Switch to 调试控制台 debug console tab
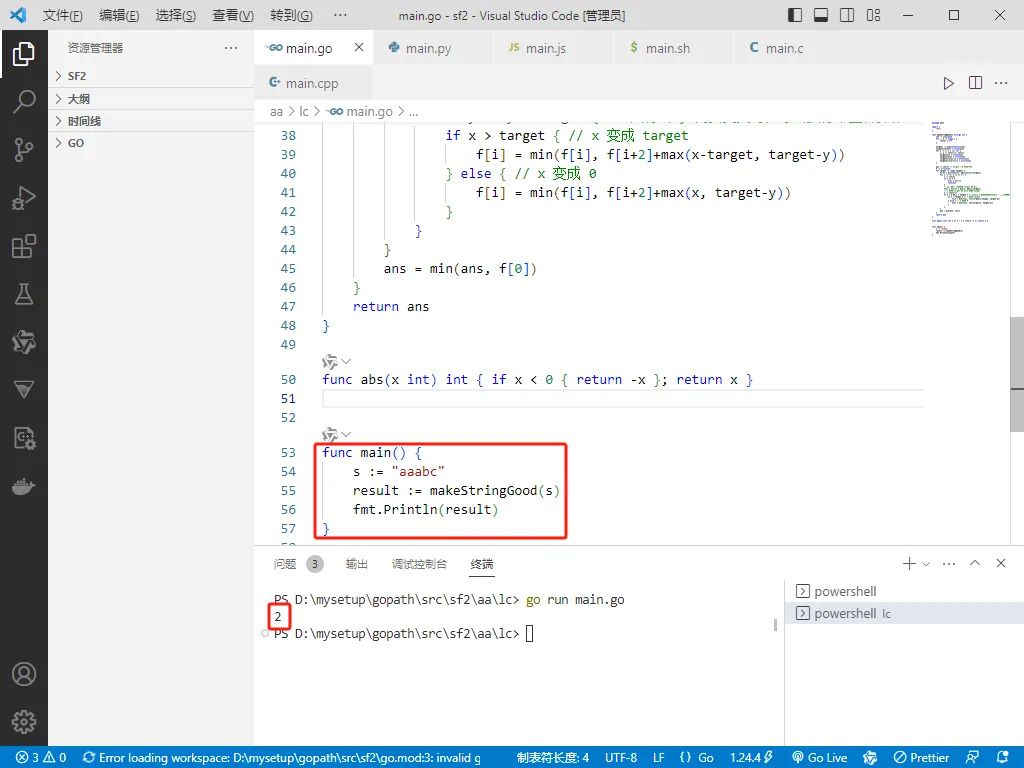 click(419, 564)
